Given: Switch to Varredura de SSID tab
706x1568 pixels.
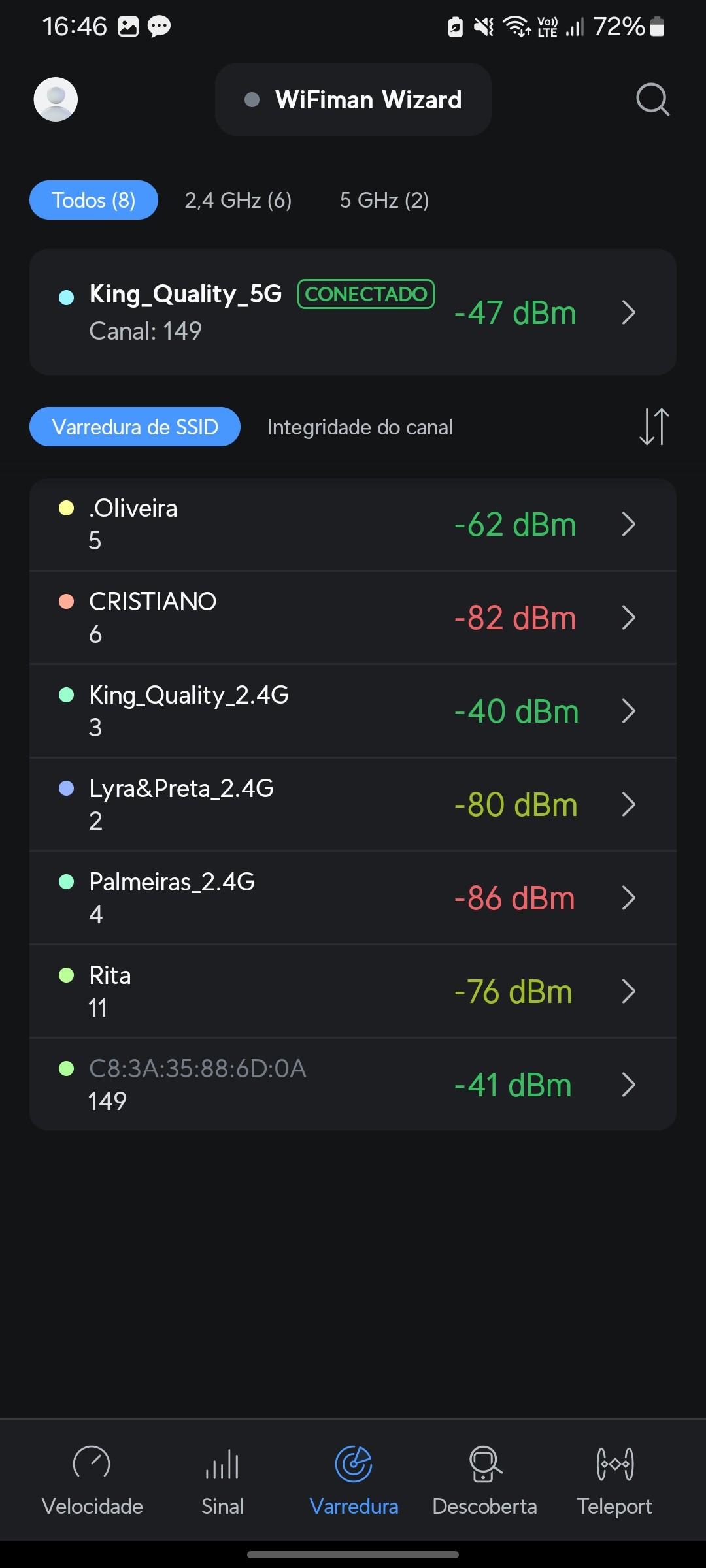Looking at the screenshot, I should pyautogui.click(x=135, y=427).
